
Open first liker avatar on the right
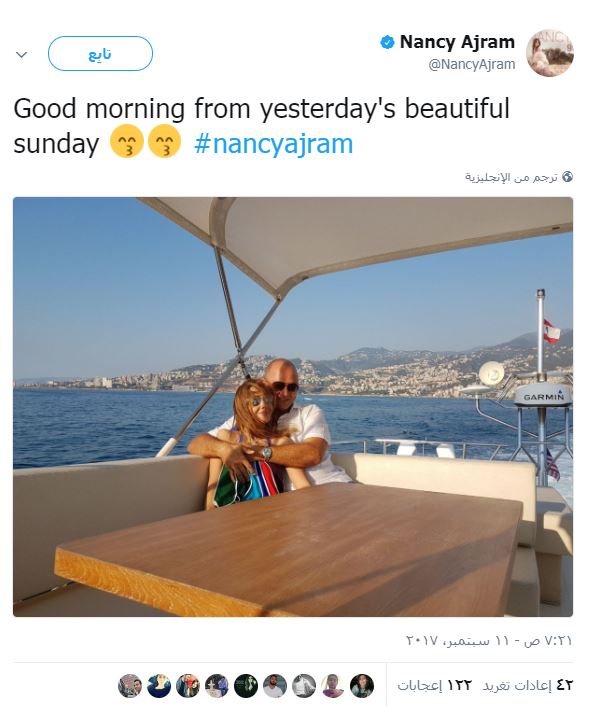point(362,686)
